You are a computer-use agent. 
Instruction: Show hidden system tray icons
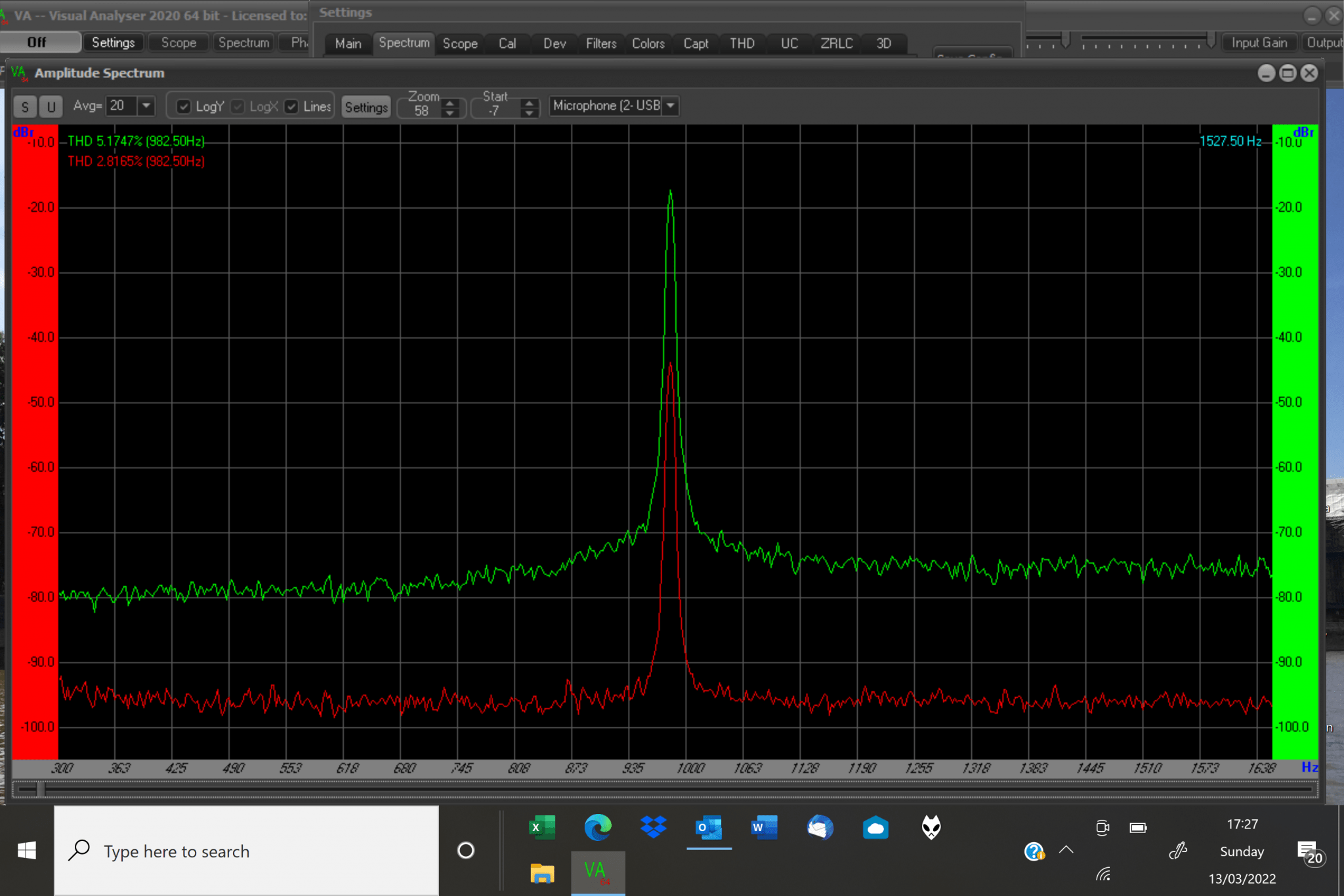[1066, 850]
